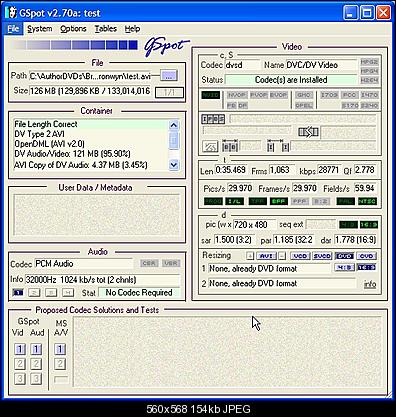
Task: Click the blue progress bar at top
Action: click(74, 45)
